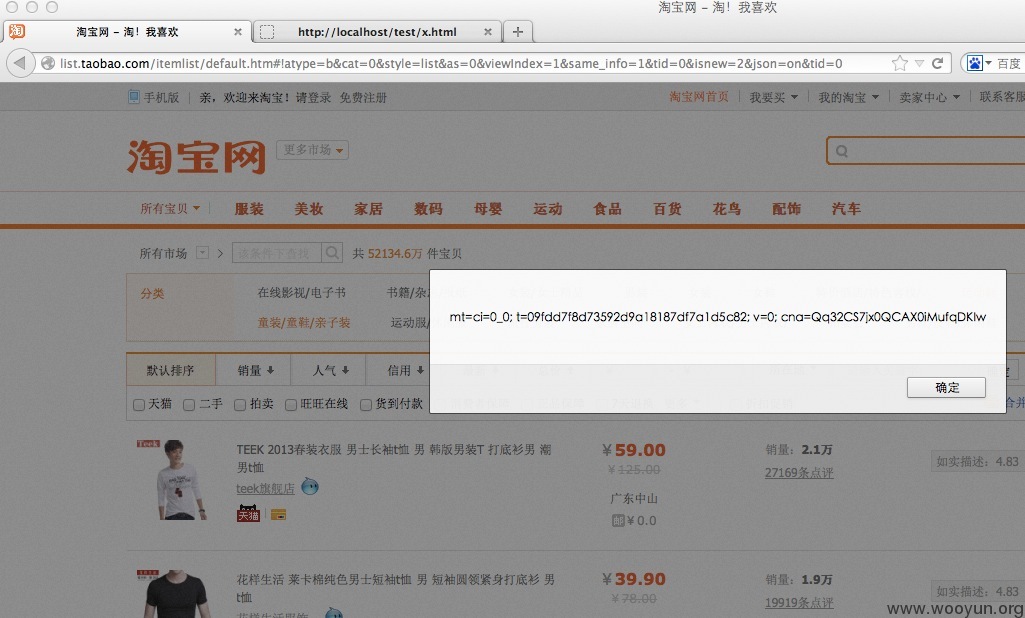Click Wangwang chat icon beside teek旗舰店
The image size is (1025, 618).
pyautogui.click(x=310, y=487)
